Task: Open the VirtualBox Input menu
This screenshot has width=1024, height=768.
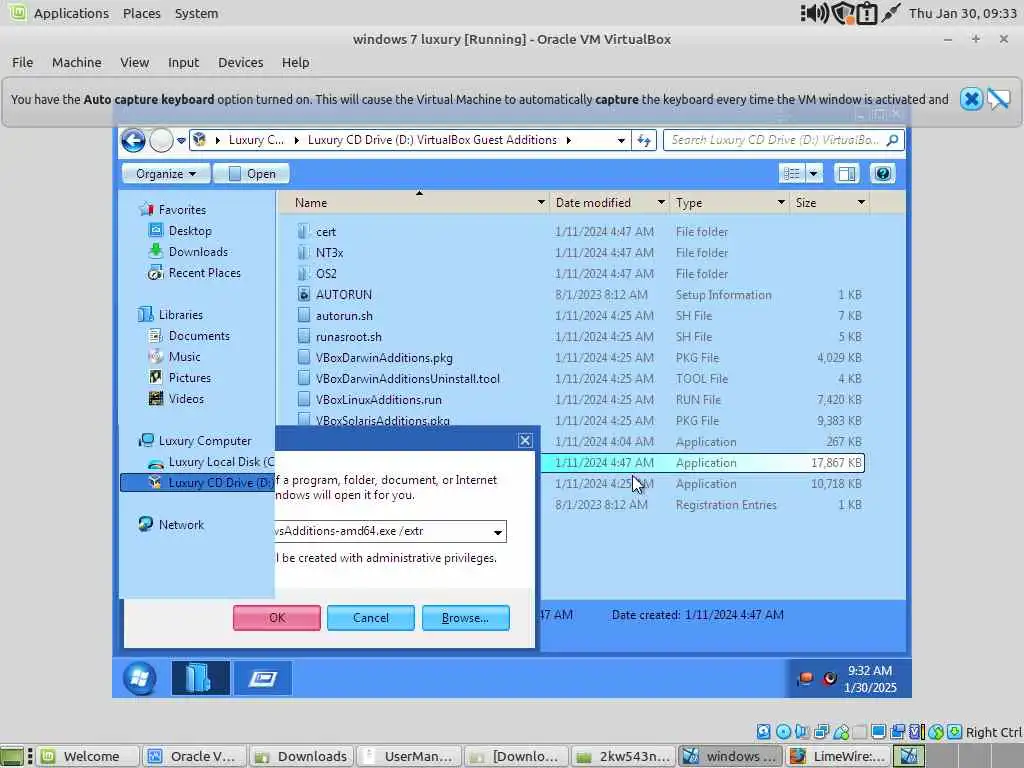Action: click(183, 63)
